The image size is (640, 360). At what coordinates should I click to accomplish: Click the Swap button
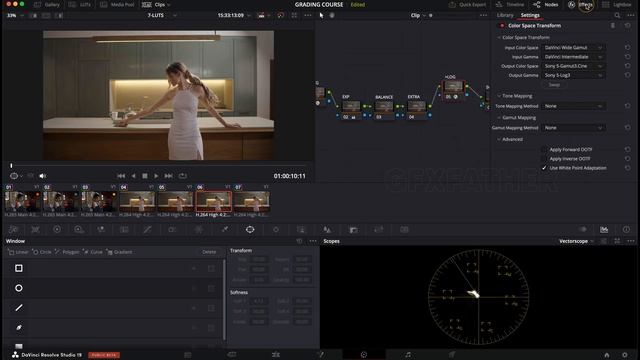tap(554, 85)
